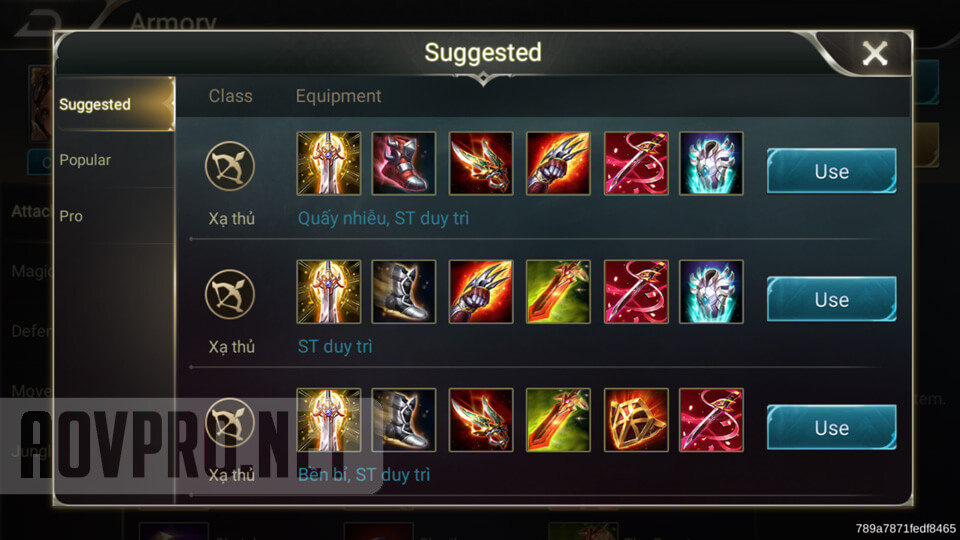Select the grey speed boots in second build
The width and height of the screenshot is (960, 540).
click(x=404, y=292)
